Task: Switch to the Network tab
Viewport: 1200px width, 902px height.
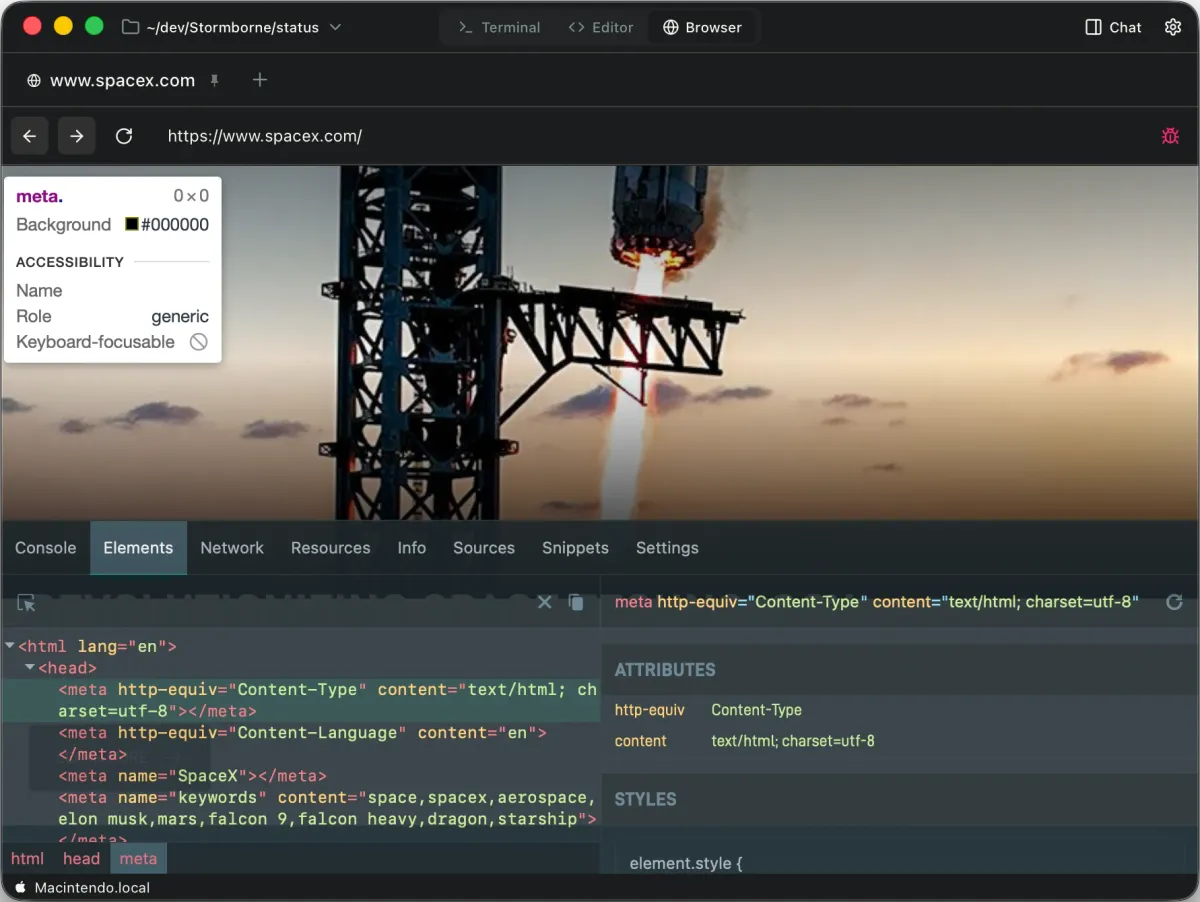Action: [x=231, y=548]
